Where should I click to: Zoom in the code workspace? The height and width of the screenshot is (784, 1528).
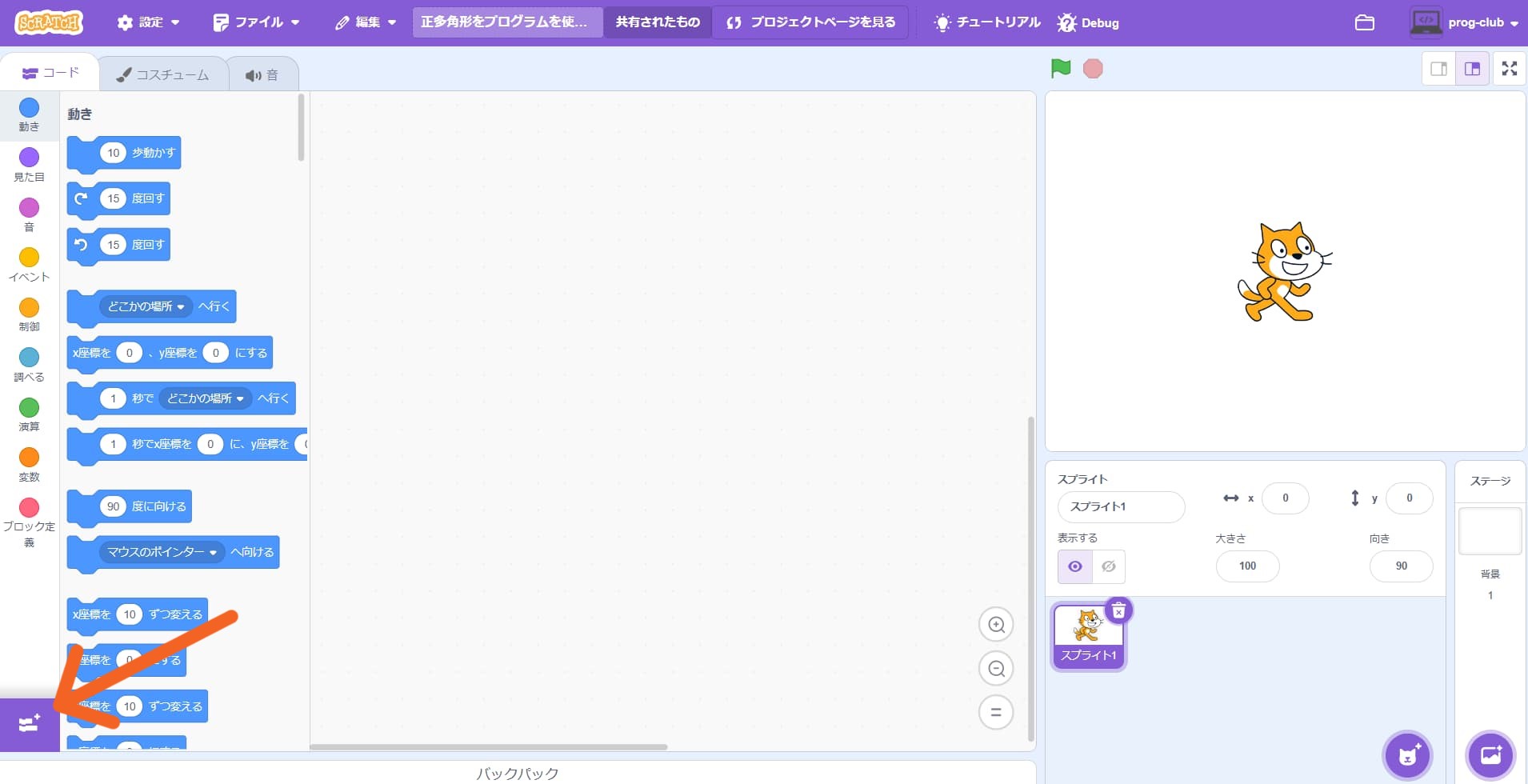point(996,625)
